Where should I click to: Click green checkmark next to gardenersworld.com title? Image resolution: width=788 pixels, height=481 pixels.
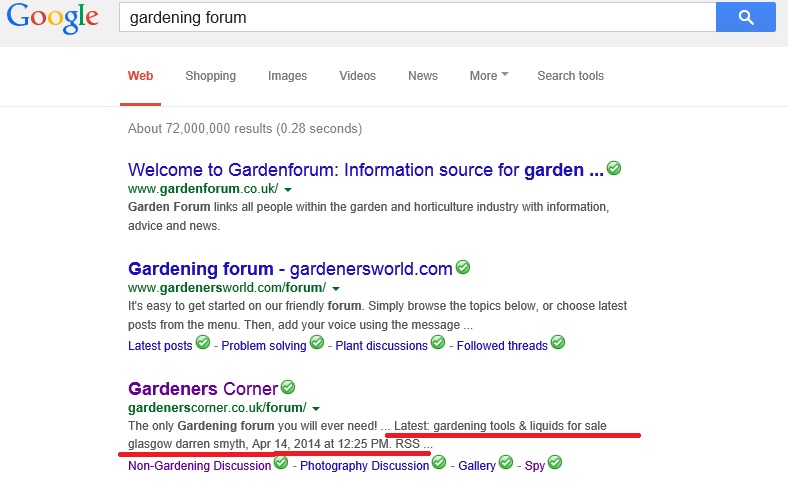click(463, 267)
